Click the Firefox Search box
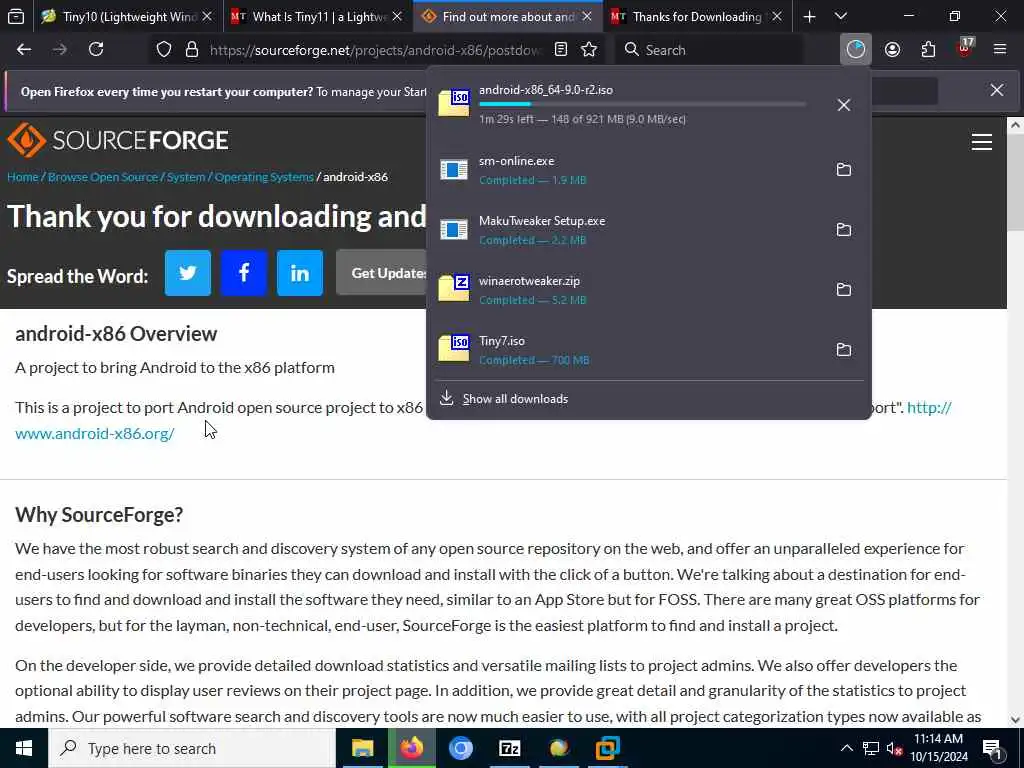The image size is (1024, 768). 709,50
